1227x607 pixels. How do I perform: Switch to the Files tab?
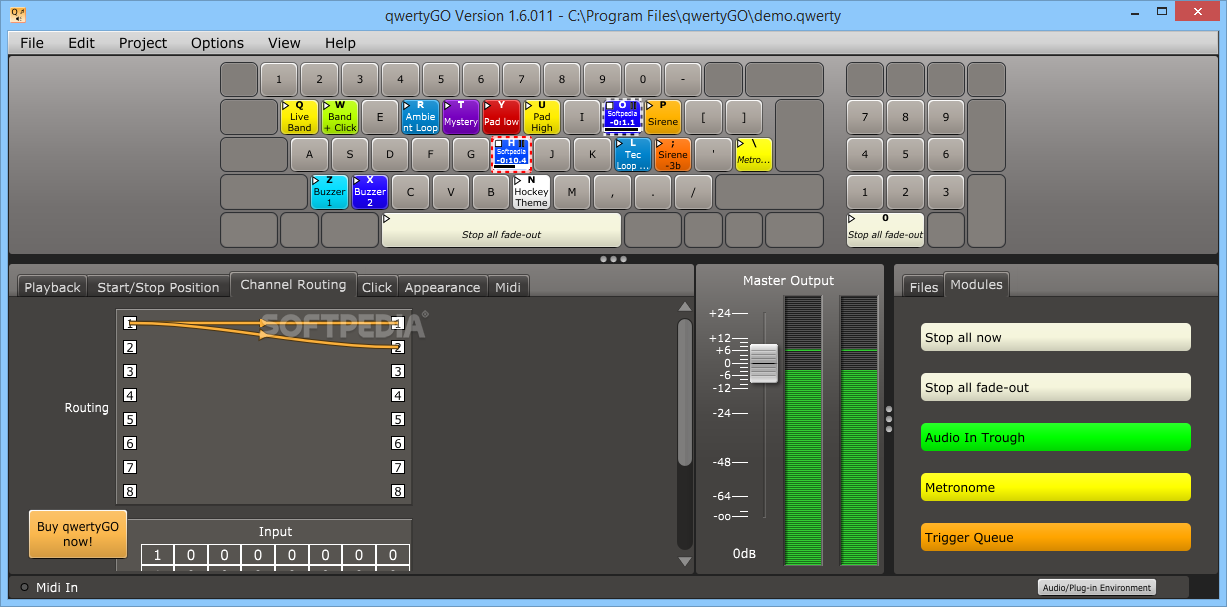click(x=924, y=287)
